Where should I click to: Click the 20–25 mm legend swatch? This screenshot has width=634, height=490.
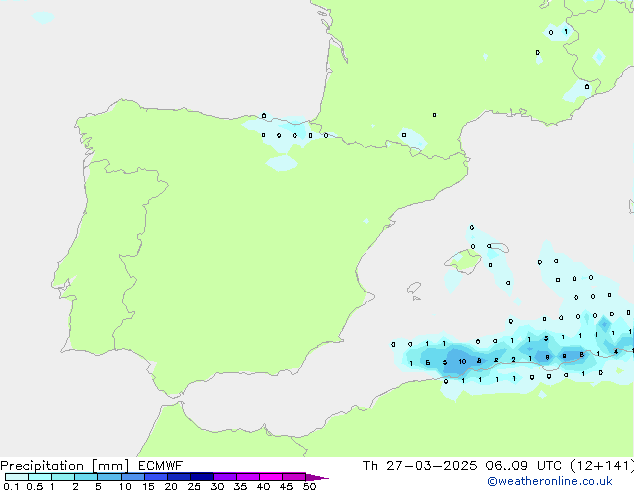pyautogui.click(x=179, y=477)
